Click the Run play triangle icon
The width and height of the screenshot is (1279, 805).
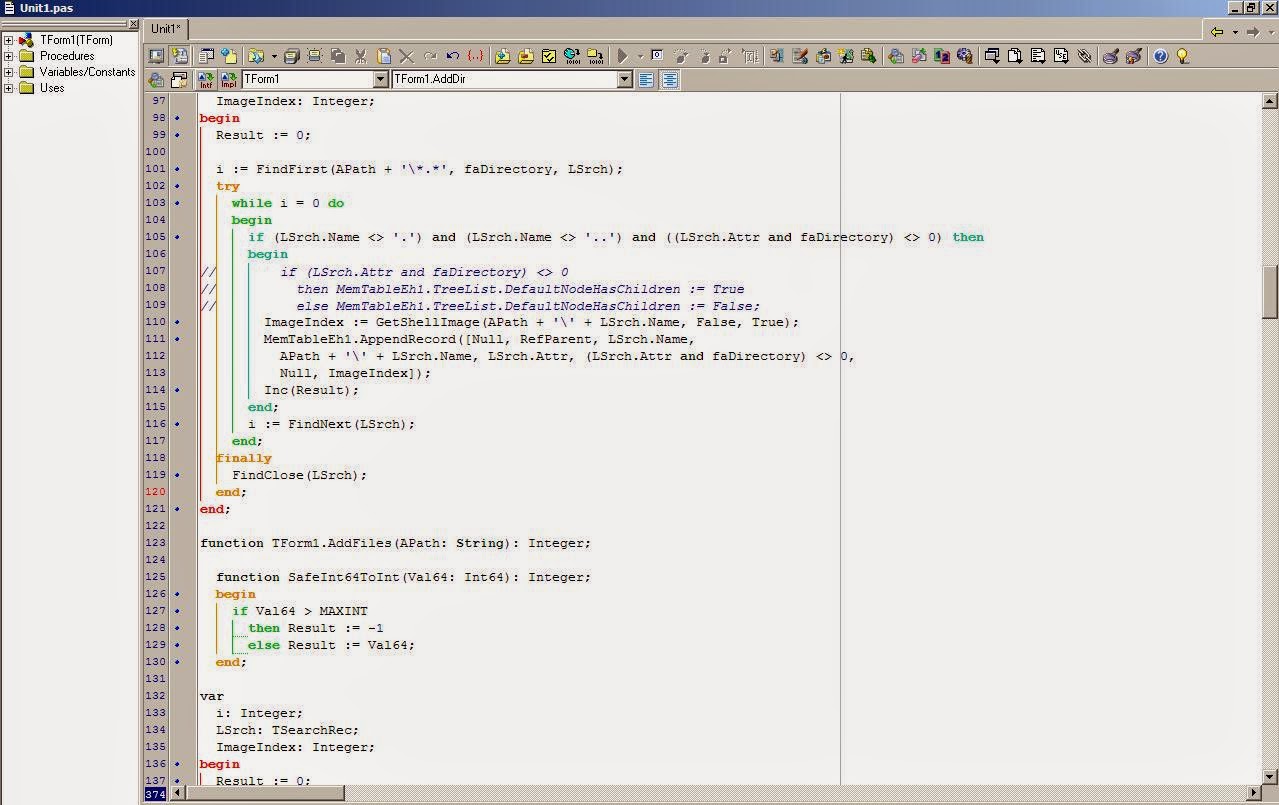point(621,56)
